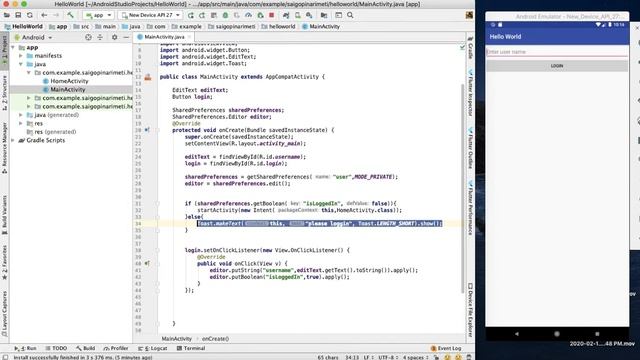Collapse the app module node
Viewport: 640px width, 360px height.
coord(13,47)
